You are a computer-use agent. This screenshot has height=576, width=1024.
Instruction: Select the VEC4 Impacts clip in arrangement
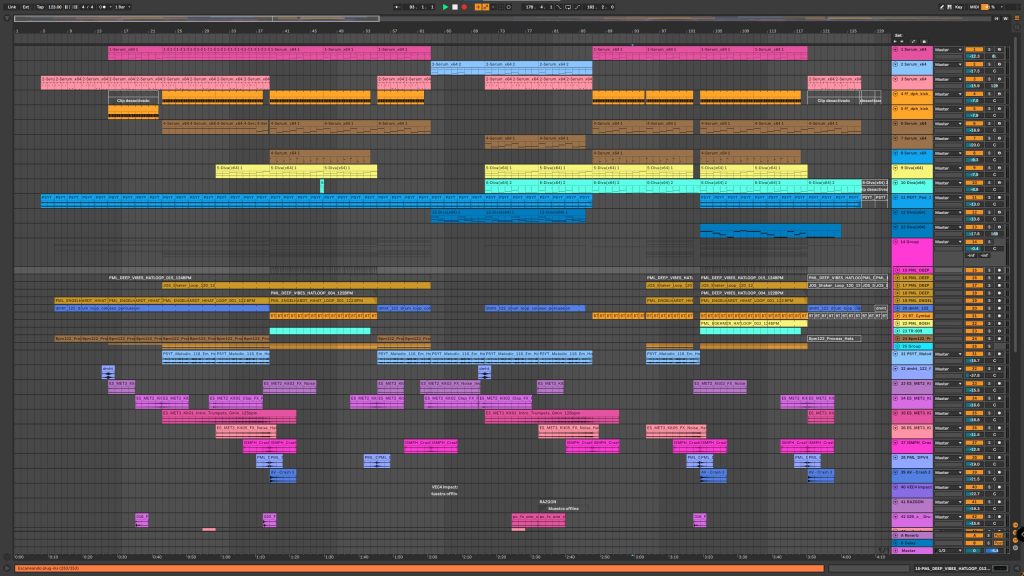coord(443,486)
